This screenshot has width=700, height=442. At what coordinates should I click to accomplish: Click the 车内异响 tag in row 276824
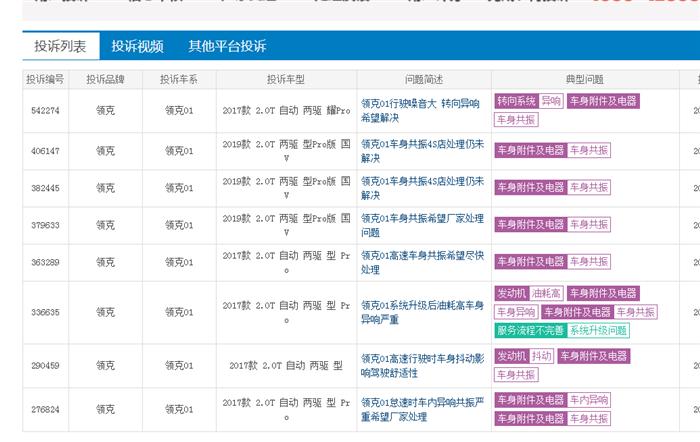589,400
